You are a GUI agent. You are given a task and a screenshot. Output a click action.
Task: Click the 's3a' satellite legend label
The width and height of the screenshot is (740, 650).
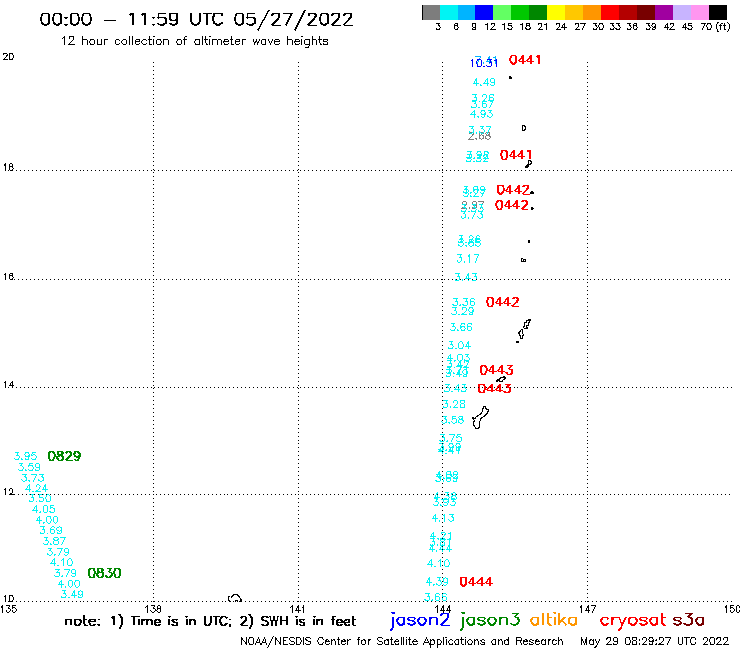coord(688,620)
